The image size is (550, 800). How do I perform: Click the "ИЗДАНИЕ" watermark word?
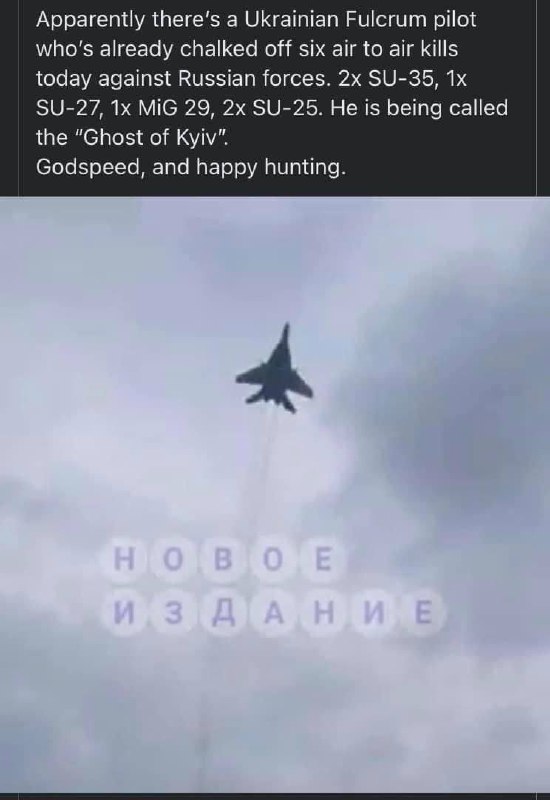(x=273, y=613)
